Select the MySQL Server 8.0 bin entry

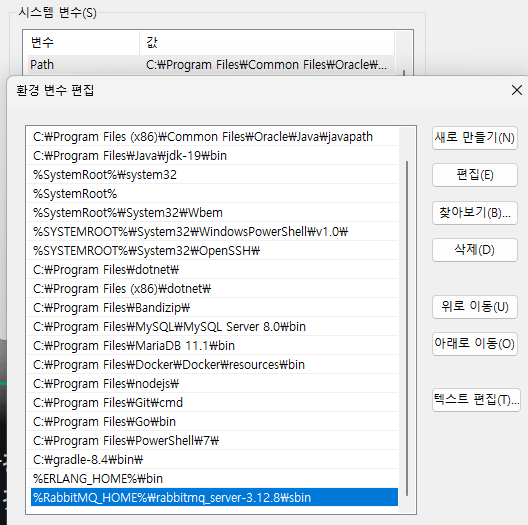point(212,327)
